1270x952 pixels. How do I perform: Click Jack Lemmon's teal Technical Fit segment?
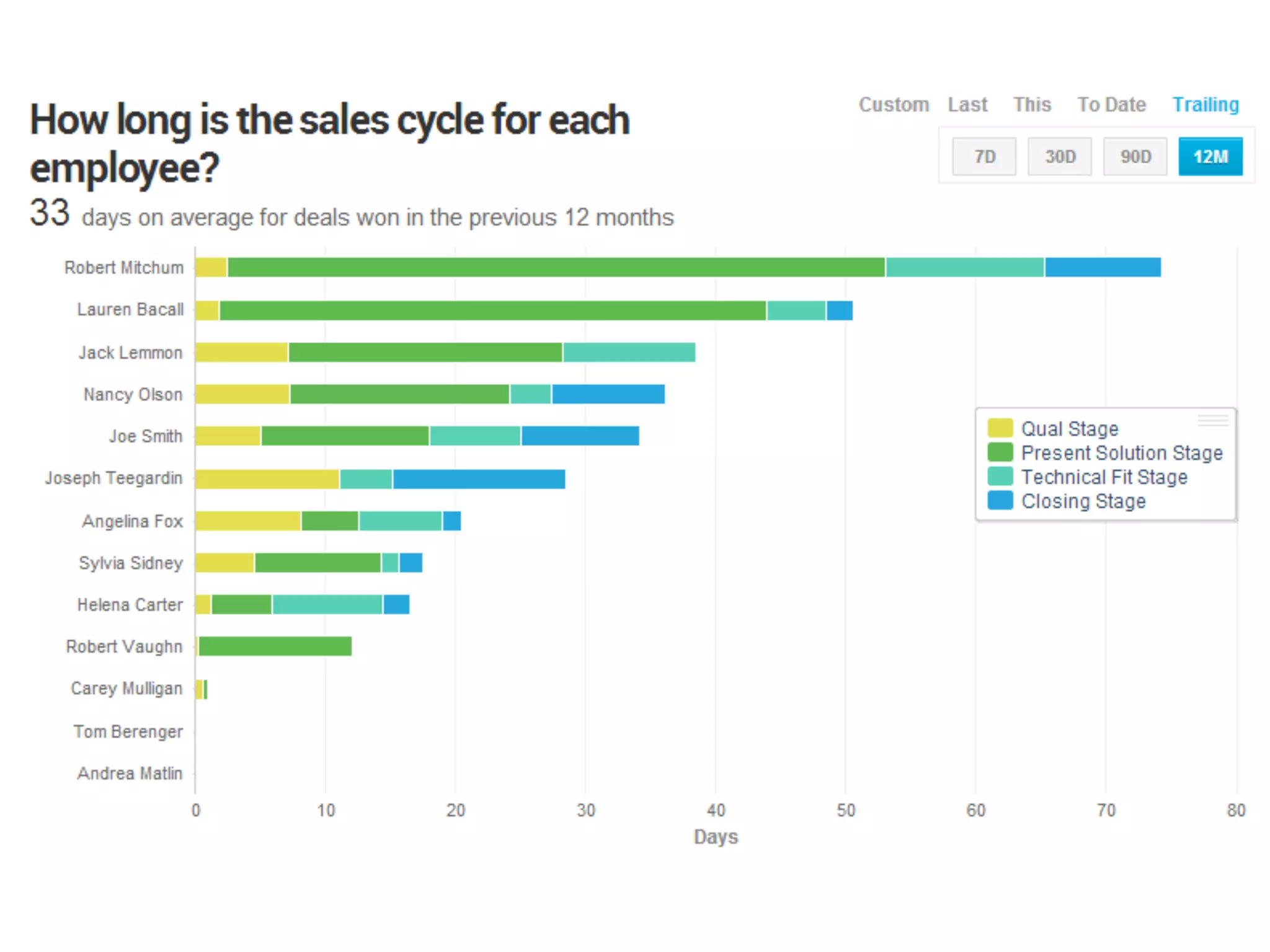click(x=629, y=352)
